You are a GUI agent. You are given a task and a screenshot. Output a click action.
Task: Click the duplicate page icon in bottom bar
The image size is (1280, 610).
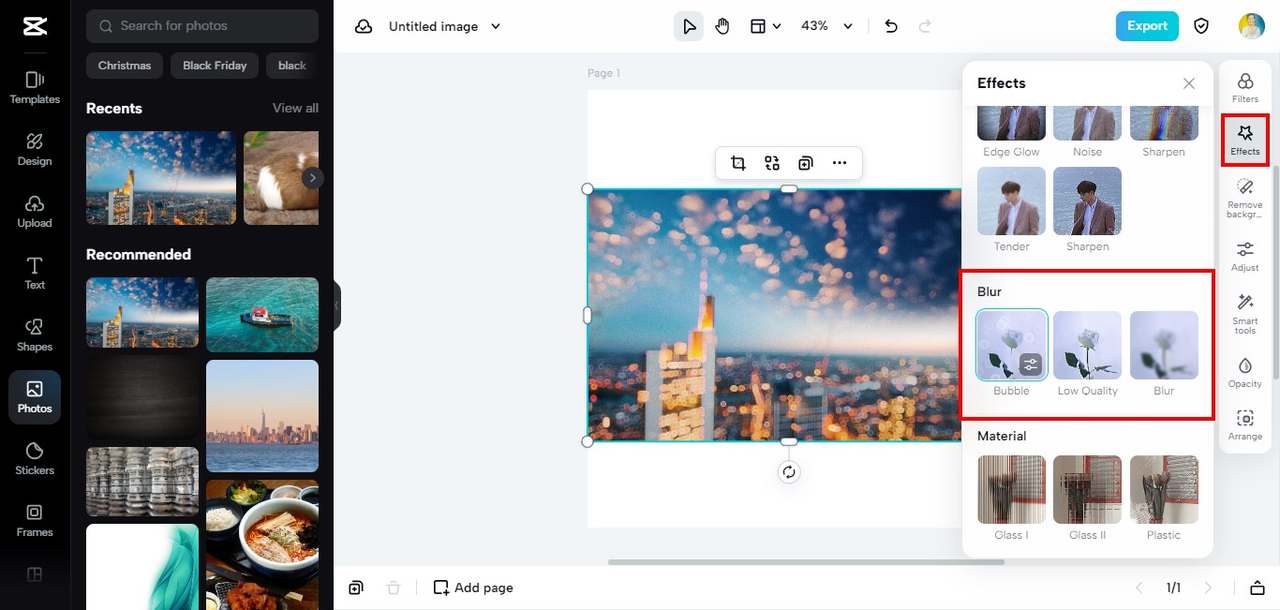tap(356, 588)
